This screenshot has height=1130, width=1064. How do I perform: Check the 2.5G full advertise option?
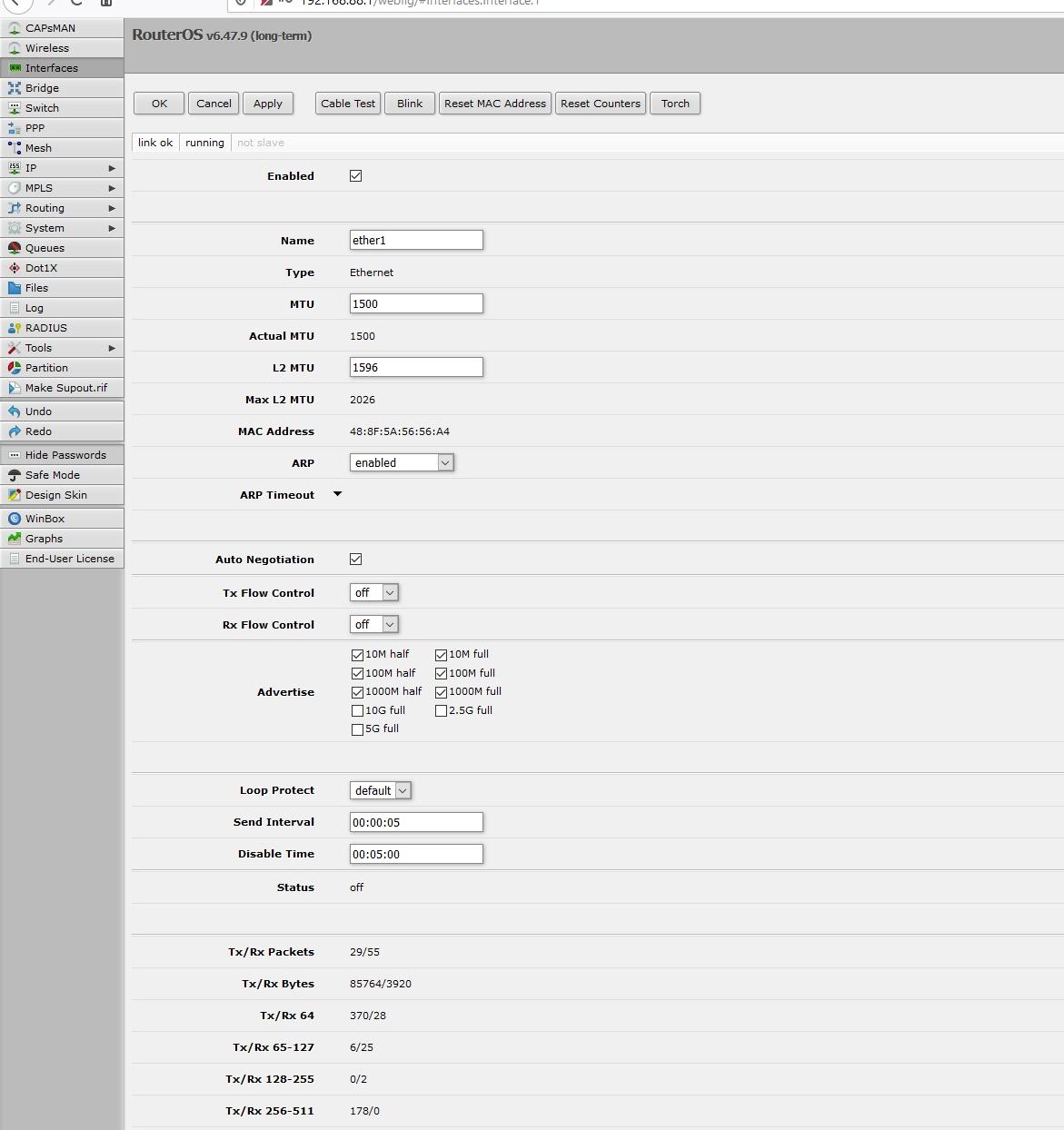point(442,711)
